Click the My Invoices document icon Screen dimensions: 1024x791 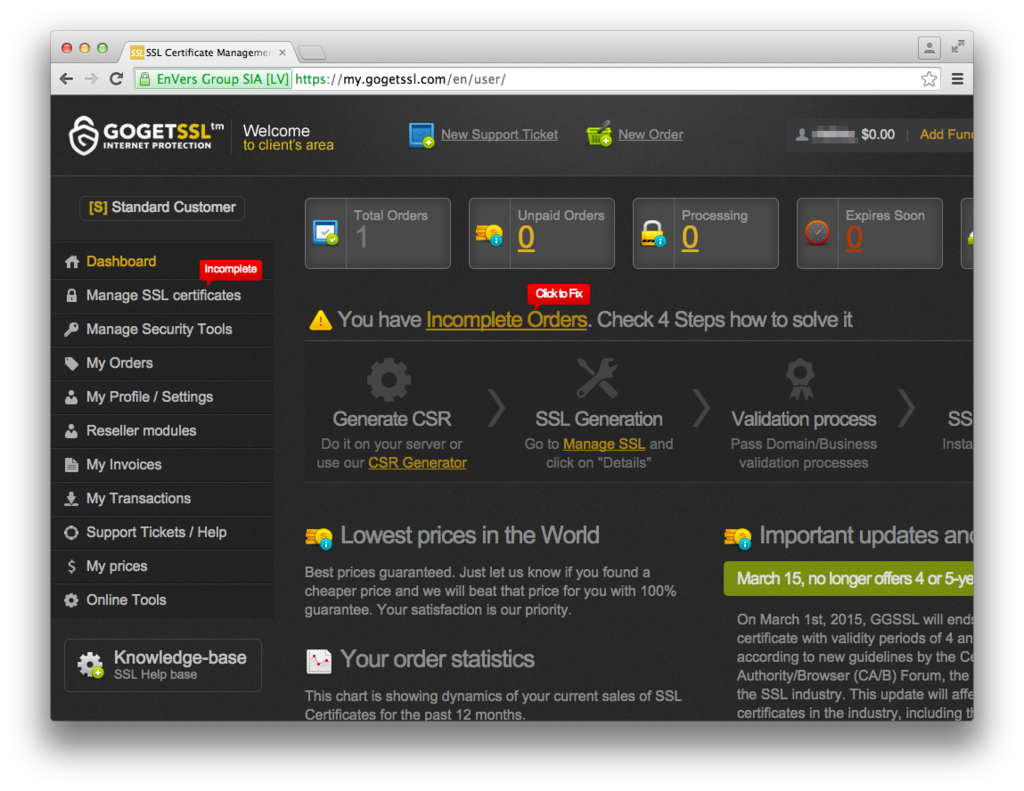[72, 464]
